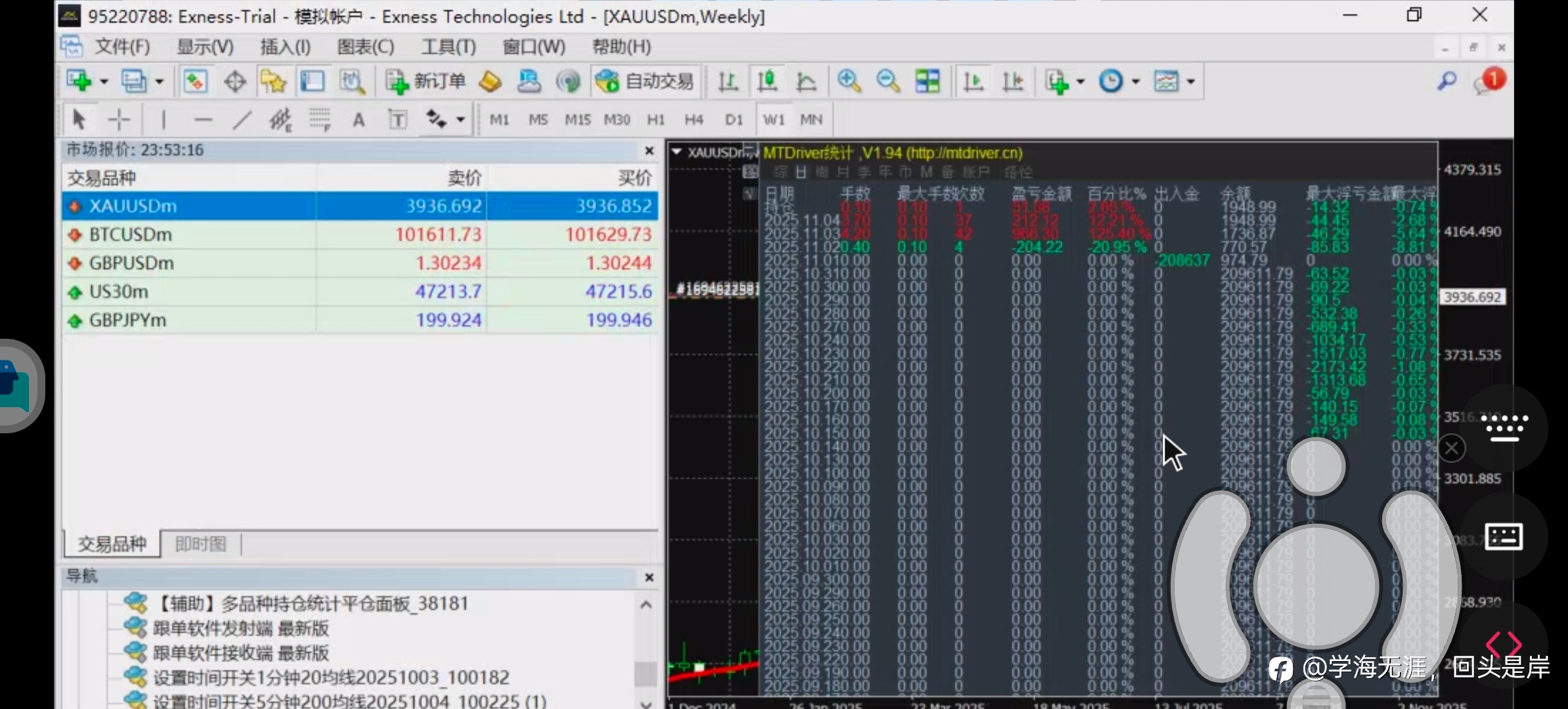Click the search magnifier in toolbar
The height and width of the screenshot is (709, 1568).
point(1447,81)
